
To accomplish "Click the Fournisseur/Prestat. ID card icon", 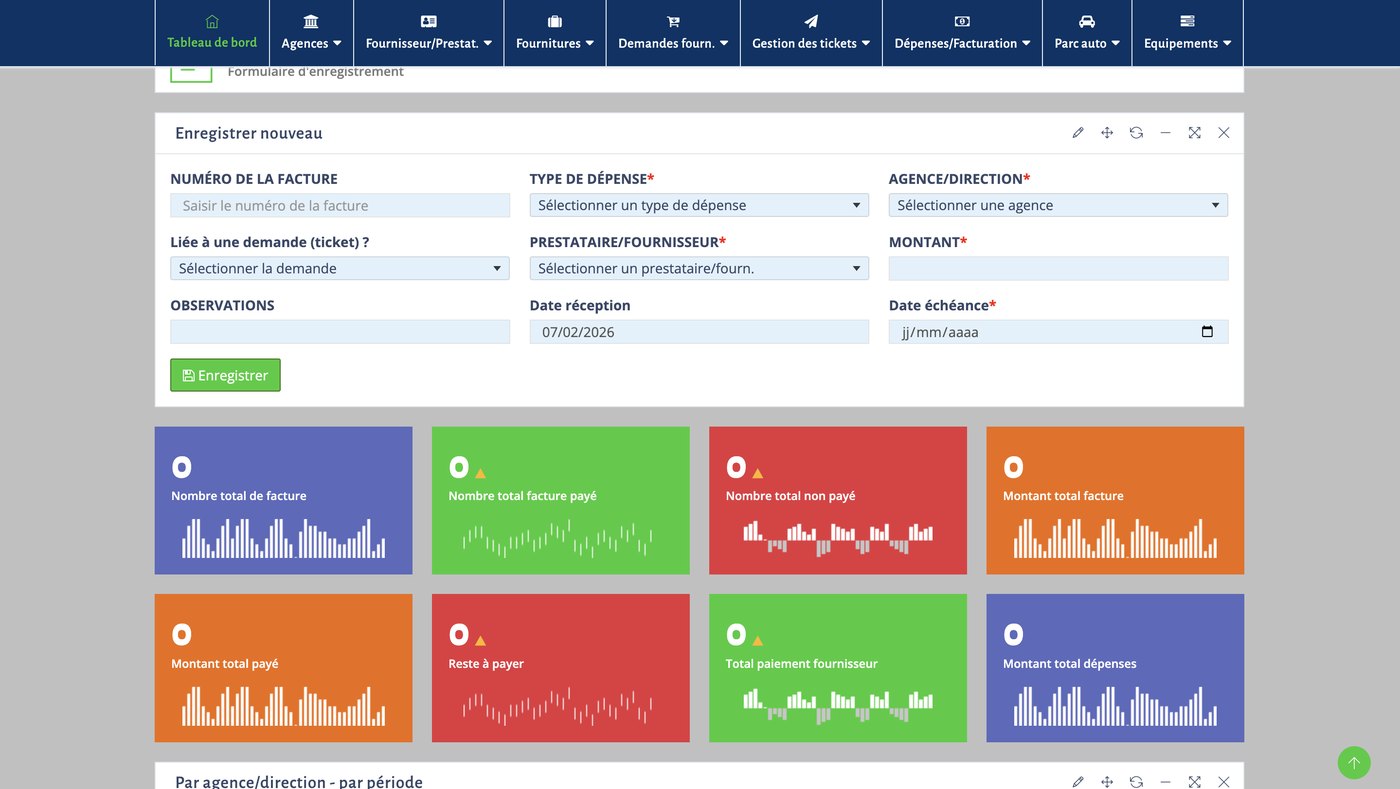I will point(429,21).
